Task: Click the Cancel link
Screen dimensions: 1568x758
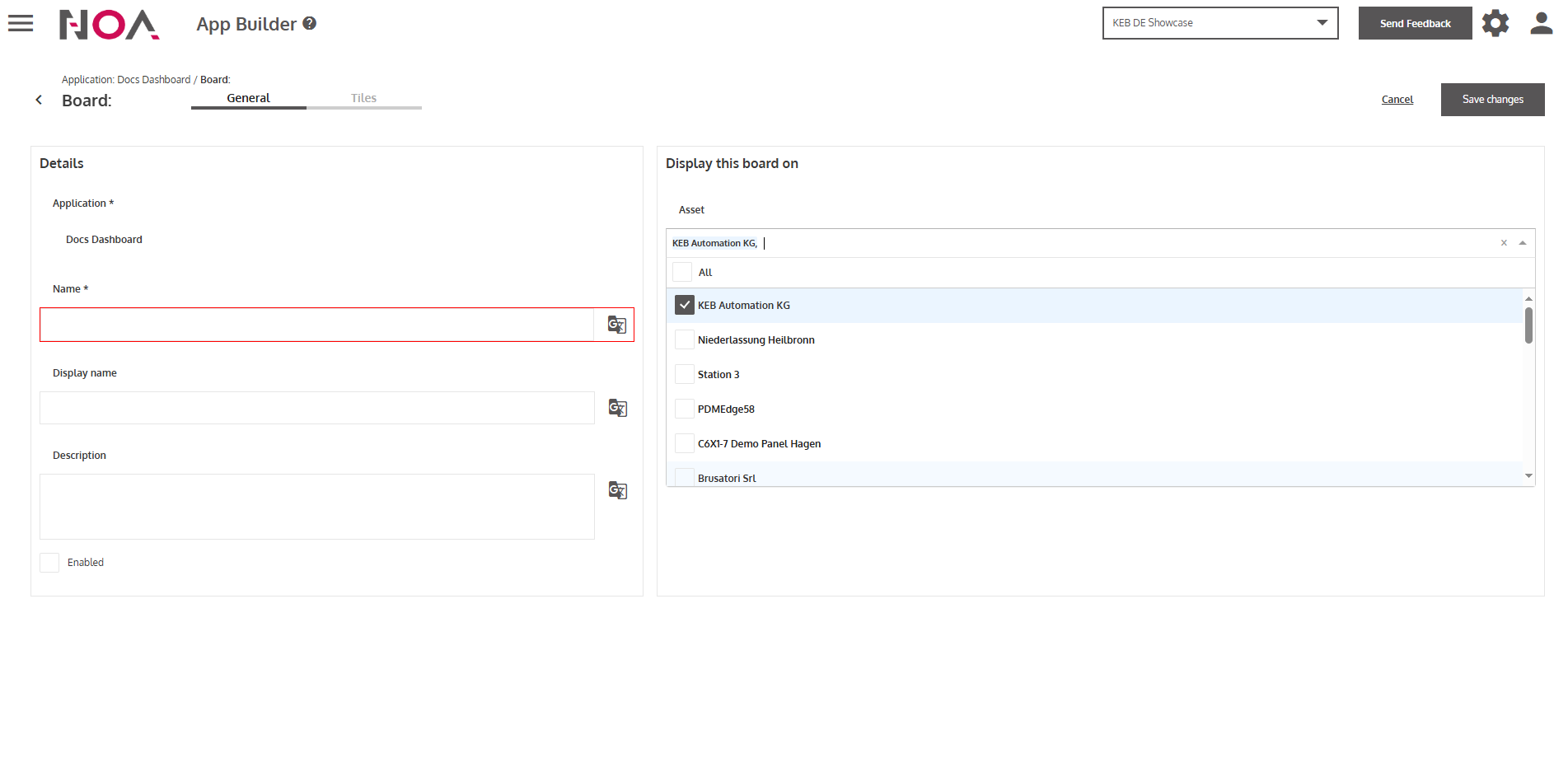Action: click(1397, 100)
